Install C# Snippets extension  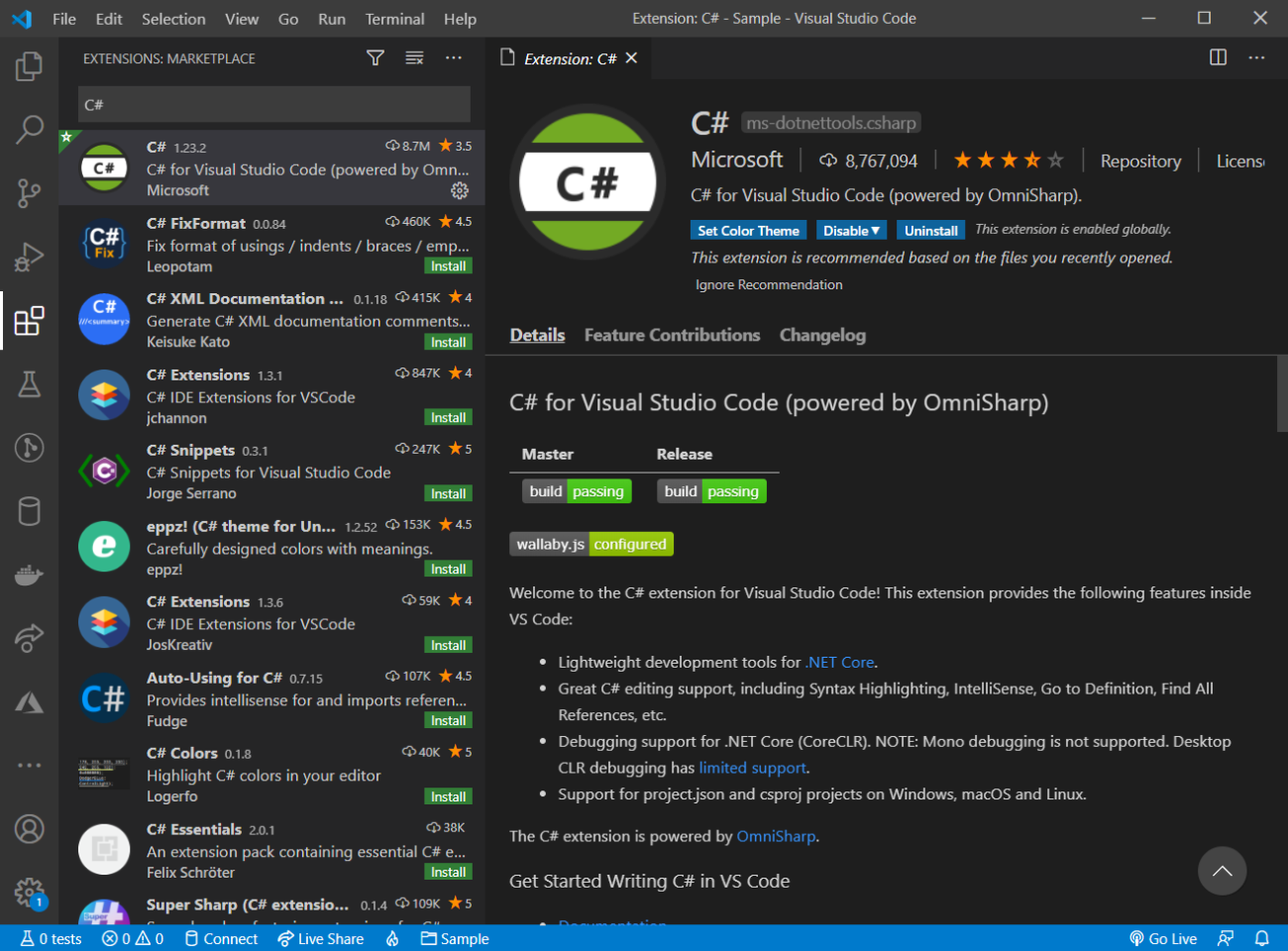coord(448,493)
